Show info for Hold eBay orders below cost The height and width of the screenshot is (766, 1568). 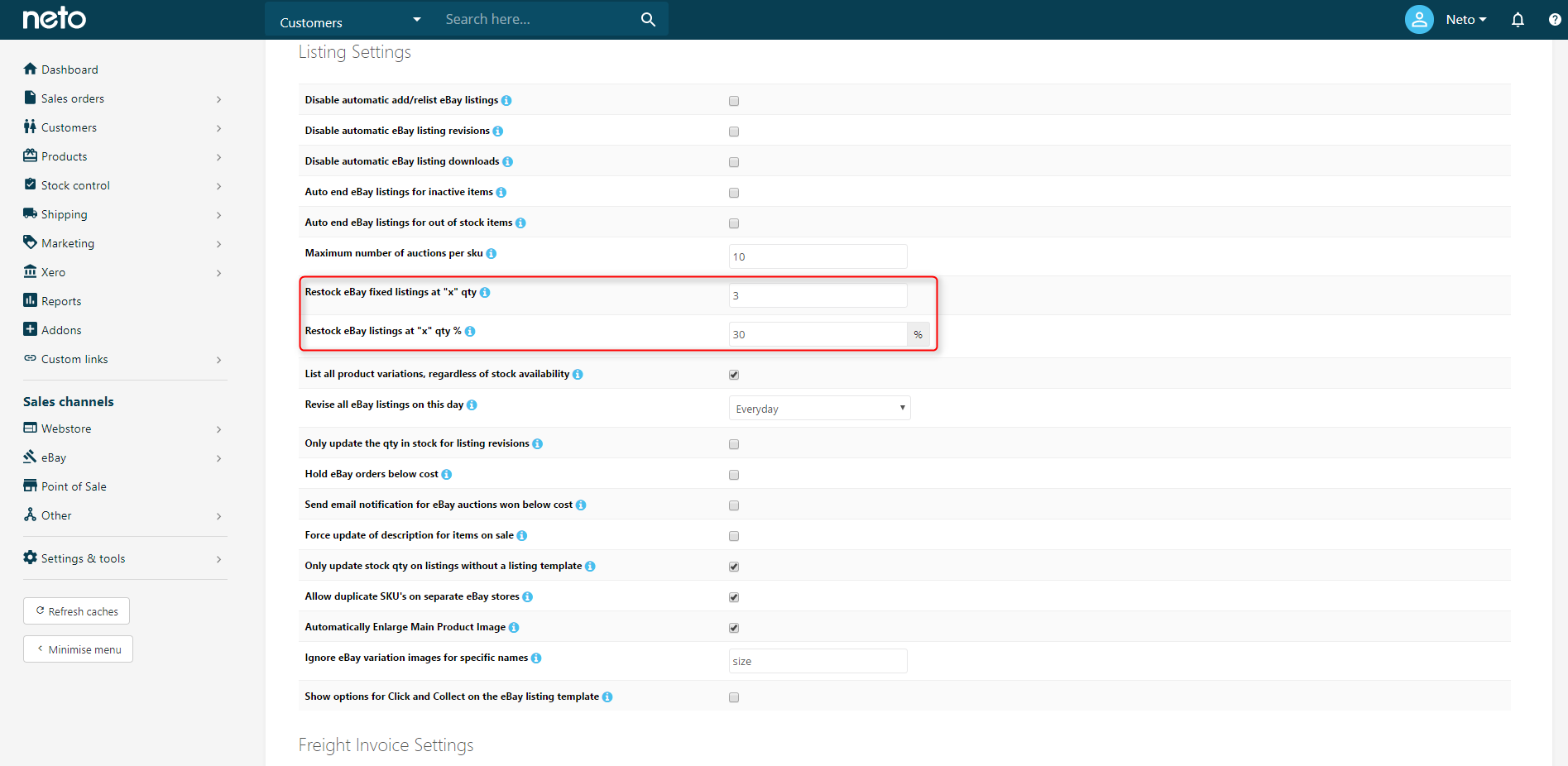click(447, 474)
